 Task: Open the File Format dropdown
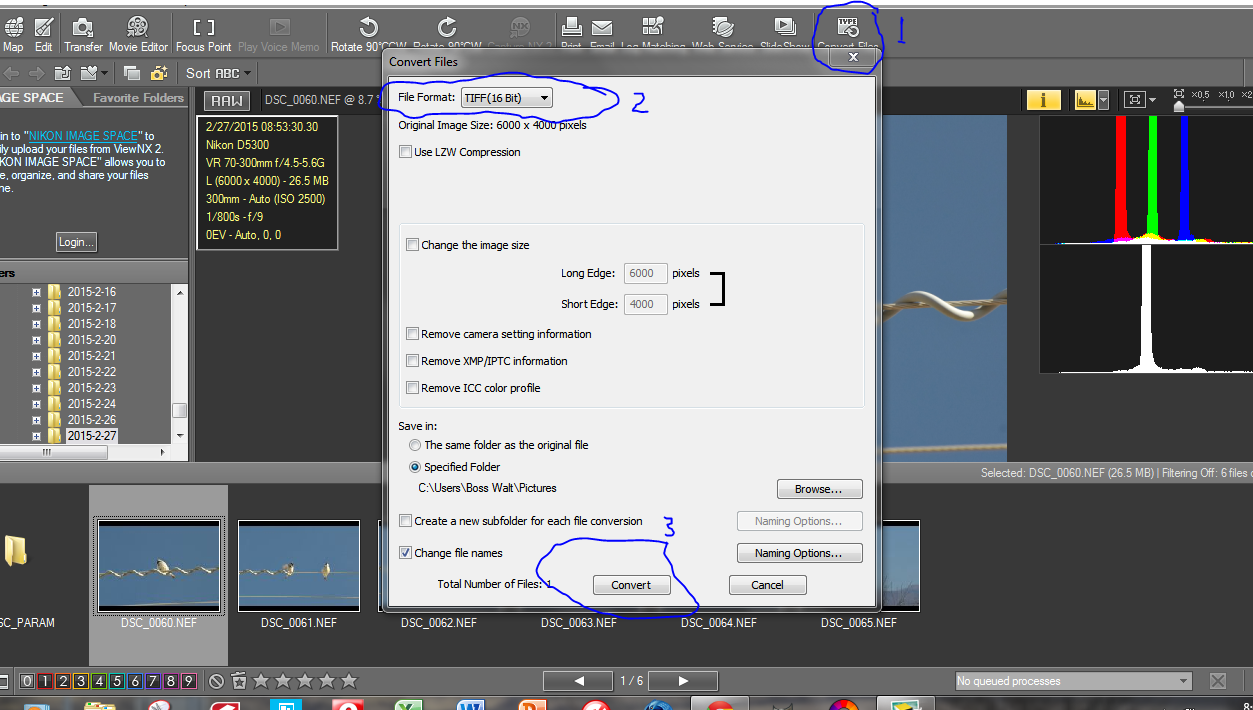point(506,98)
